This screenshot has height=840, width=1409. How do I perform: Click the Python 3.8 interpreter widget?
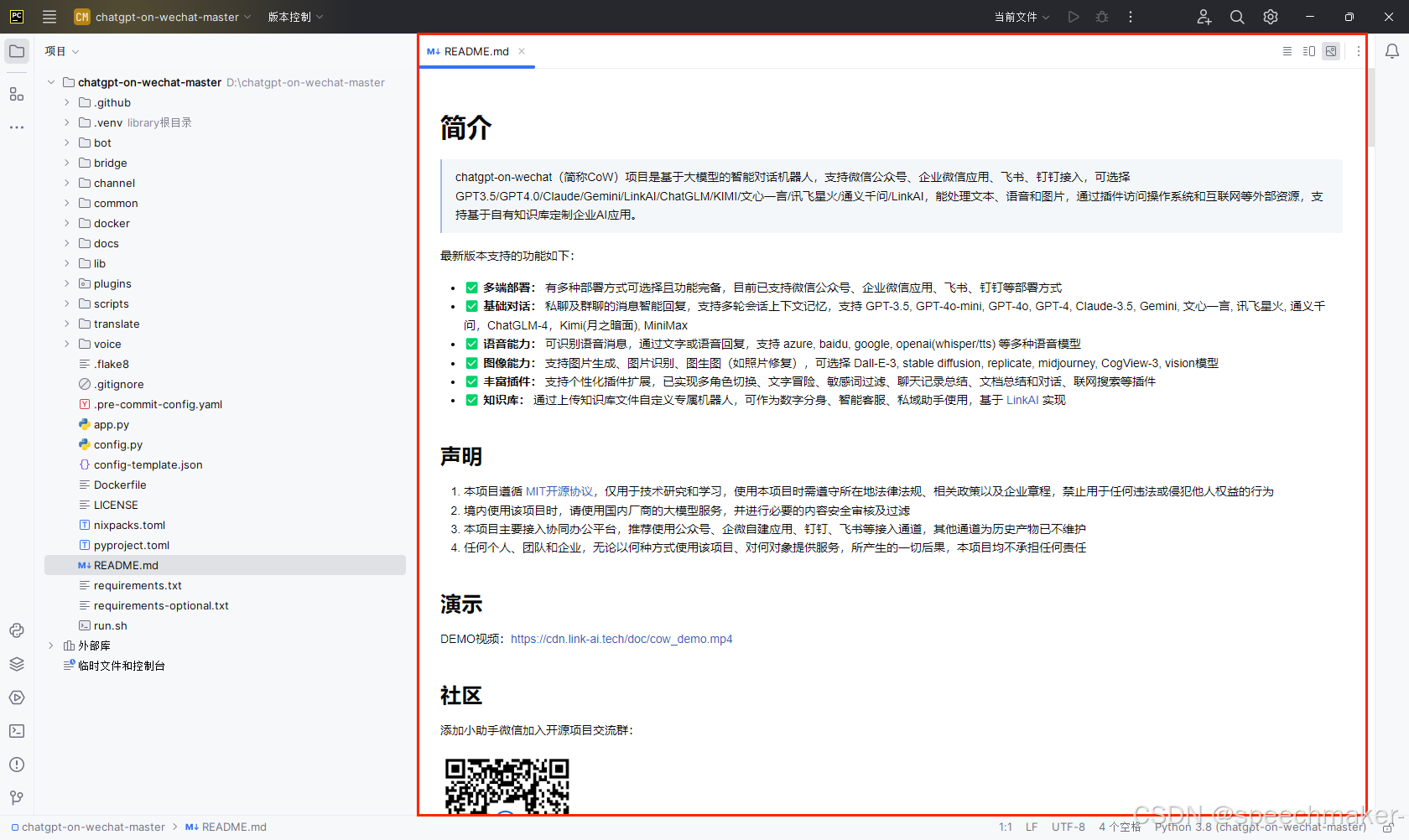click(x=1260, y=827)
